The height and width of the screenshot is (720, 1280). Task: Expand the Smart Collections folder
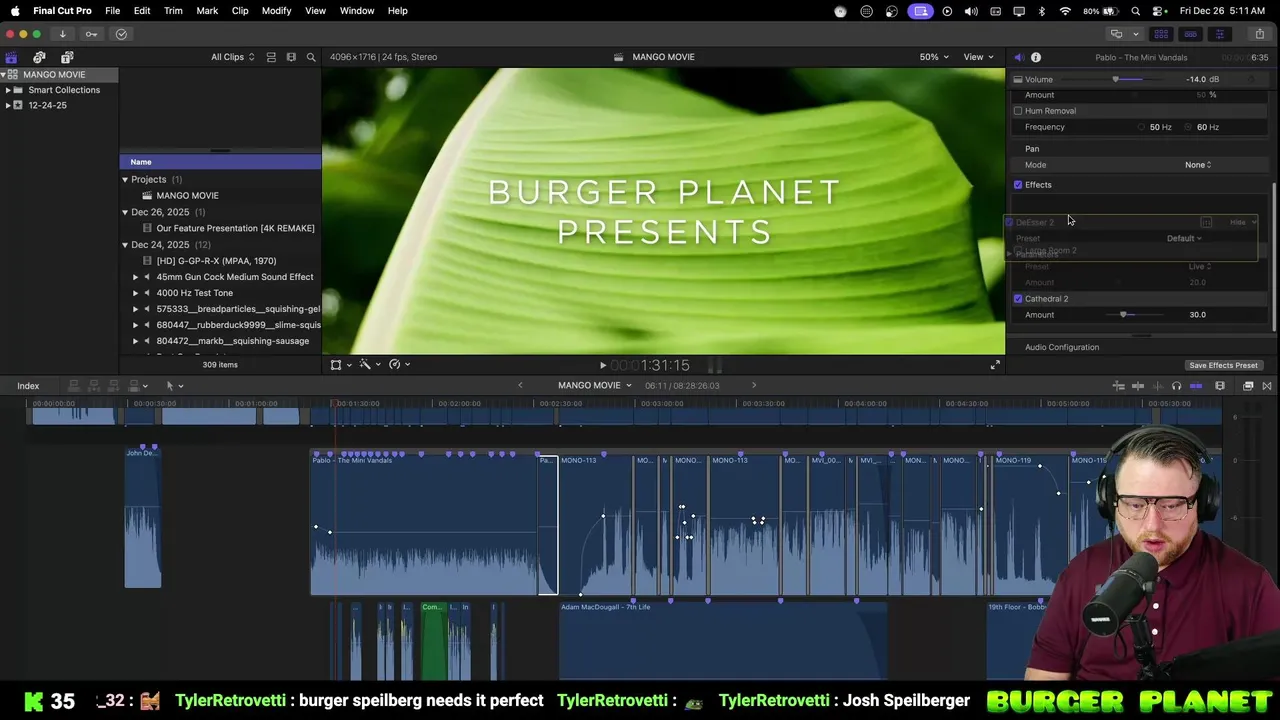pyautogui.click(x=8, y=90)
